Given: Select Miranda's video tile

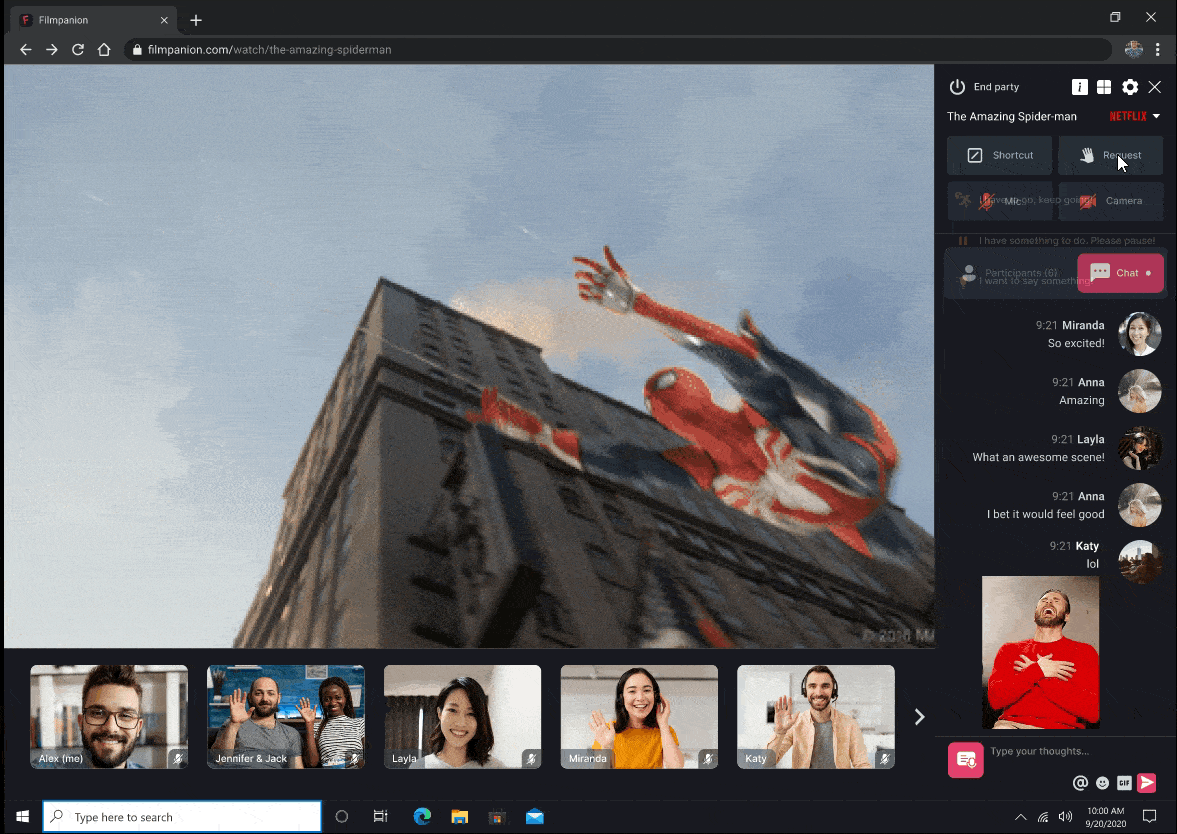Looking at the screenshot, I should pyautogui.click(x=640, y=717).
